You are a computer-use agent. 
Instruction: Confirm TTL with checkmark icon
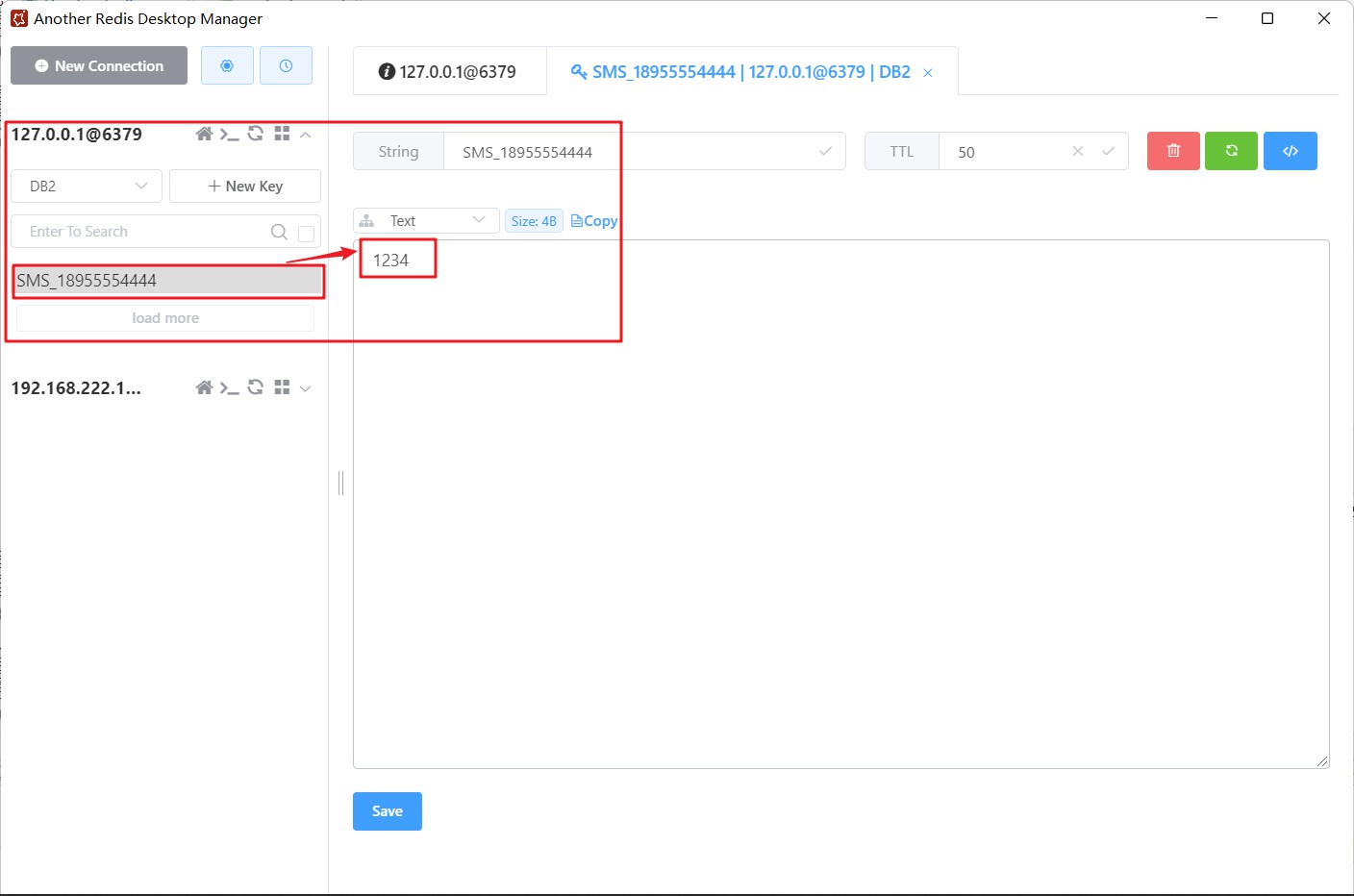click(1108, 151)
